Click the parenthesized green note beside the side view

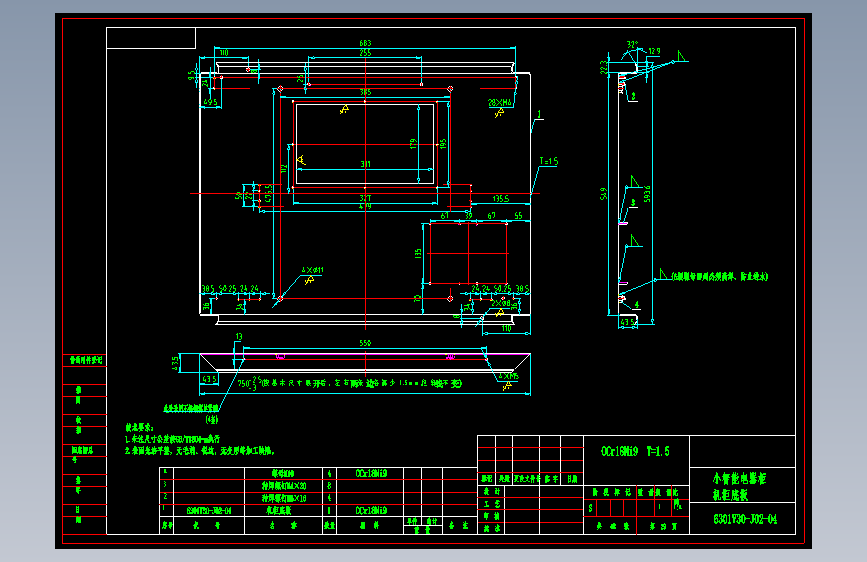pos(719,276)
